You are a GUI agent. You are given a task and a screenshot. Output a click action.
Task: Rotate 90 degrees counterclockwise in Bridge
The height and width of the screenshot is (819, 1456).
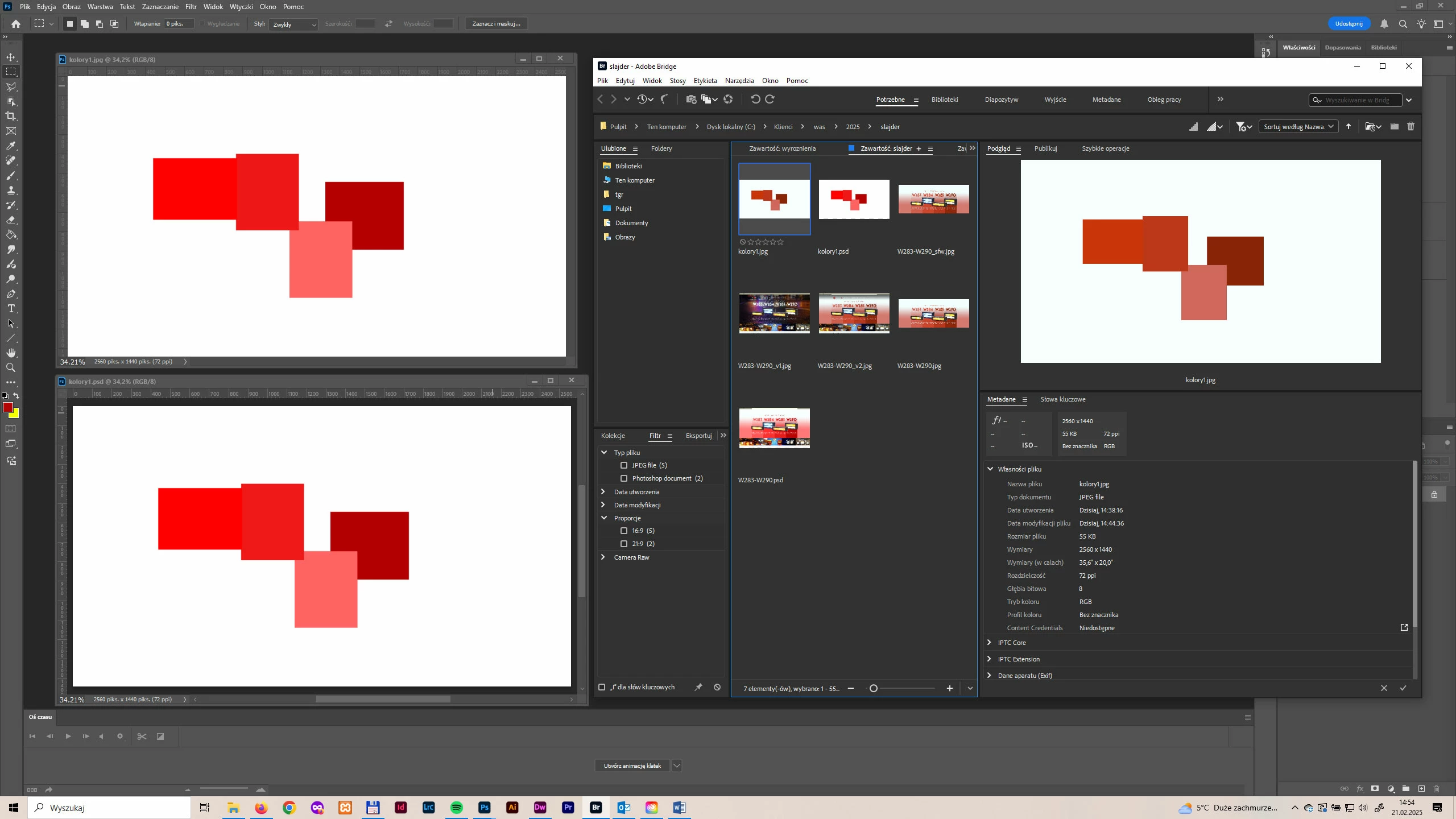pos(755,99)
